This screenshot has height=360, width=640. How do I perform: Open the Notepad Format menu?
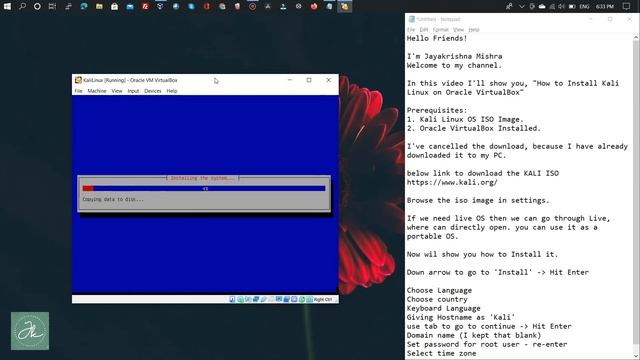coord(440,30)
